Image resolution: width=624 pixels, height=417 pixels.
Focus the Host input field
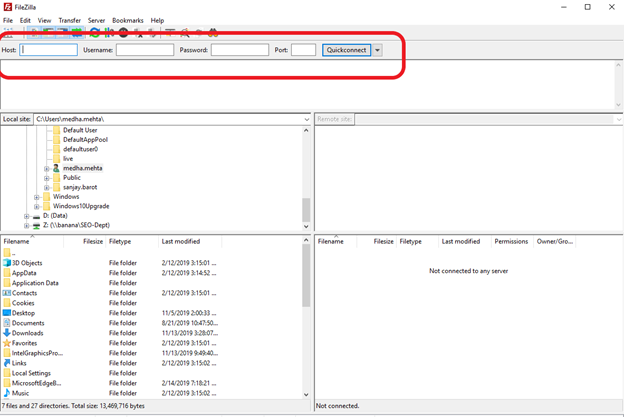(48, 50)
